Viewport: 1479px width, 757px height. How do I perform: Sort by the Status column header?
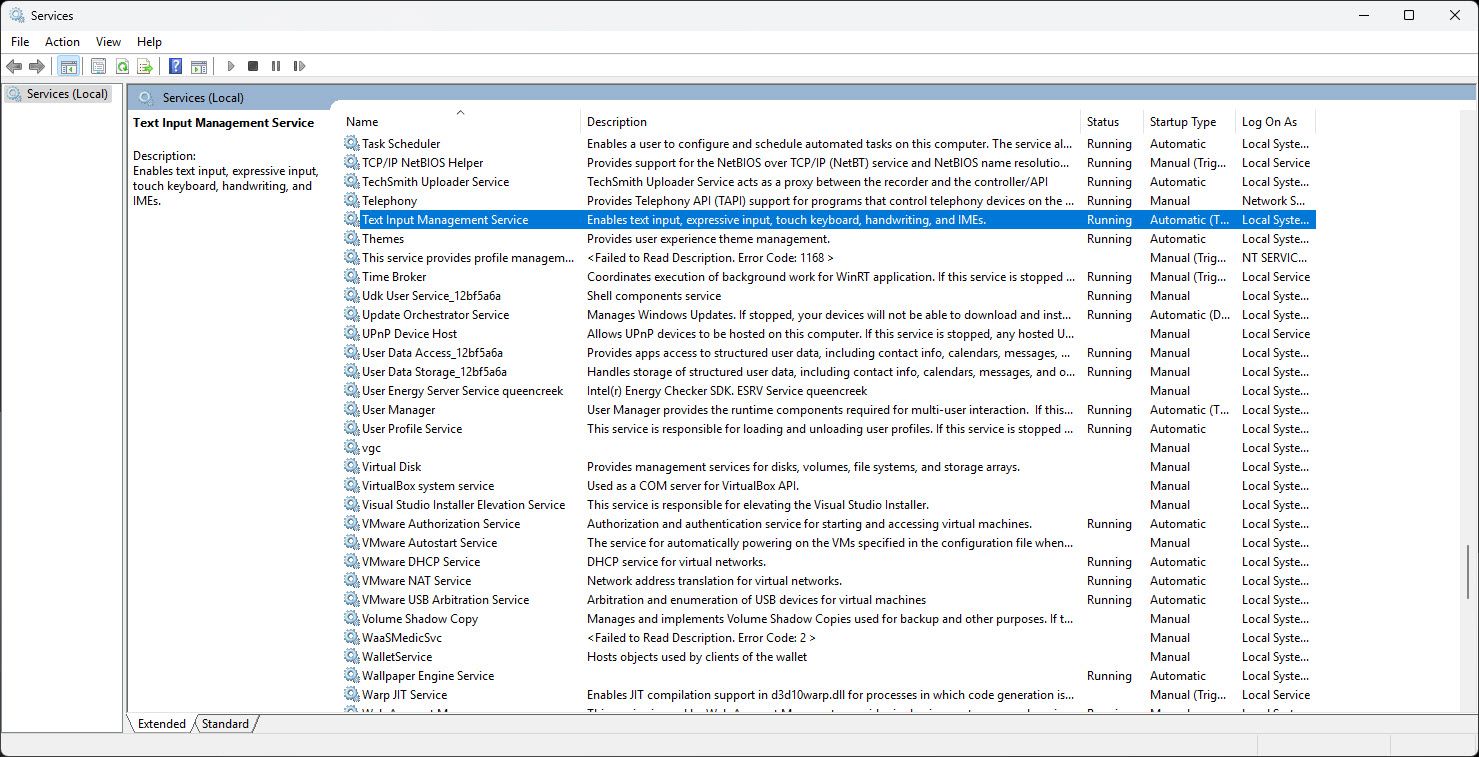coord(1111,122)
